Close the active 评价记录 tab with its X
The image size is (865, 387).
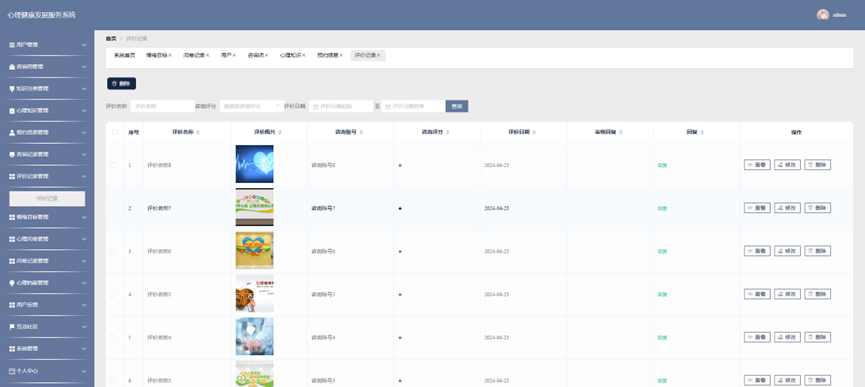click(x=379, y=56)
